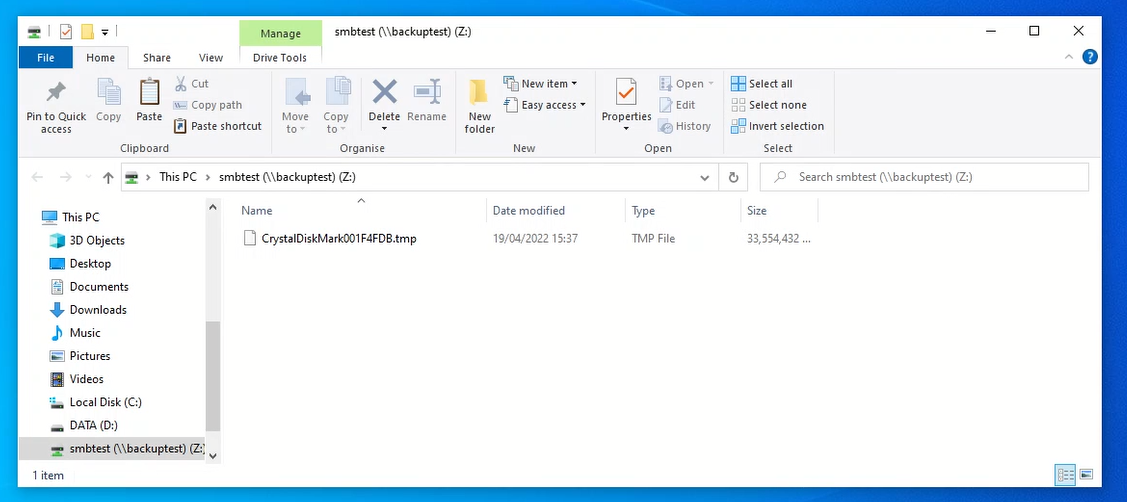Create a New folder from ribbon

479,106
